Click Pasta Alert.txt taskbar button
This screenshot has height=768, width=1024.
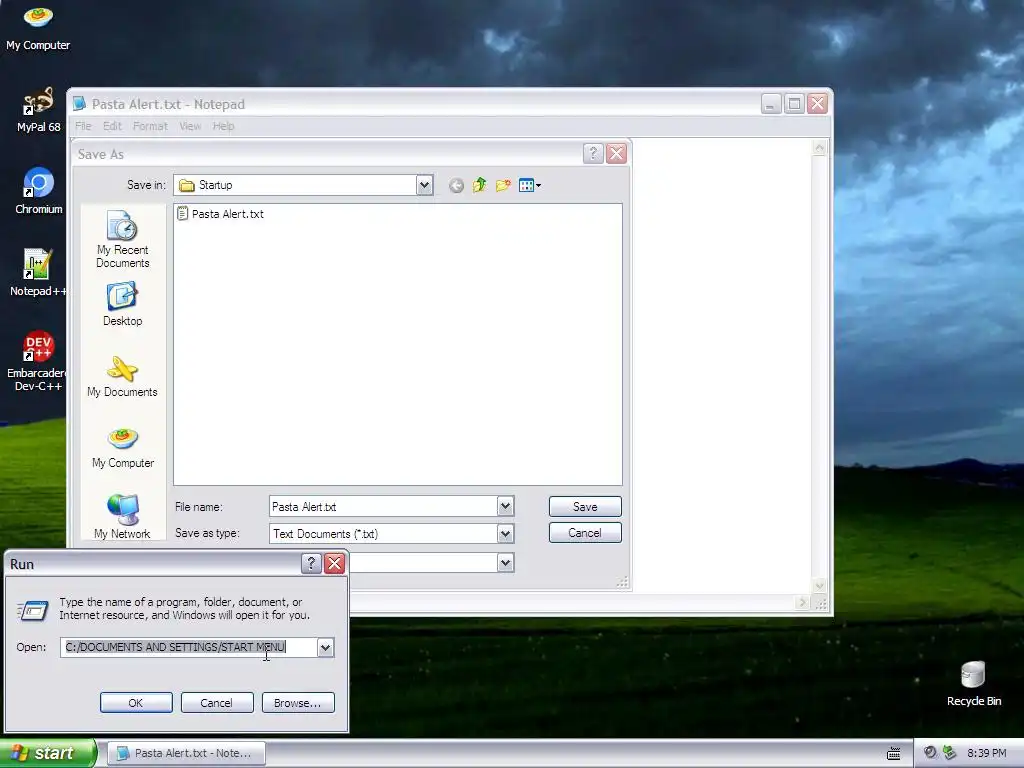point(186,753)
